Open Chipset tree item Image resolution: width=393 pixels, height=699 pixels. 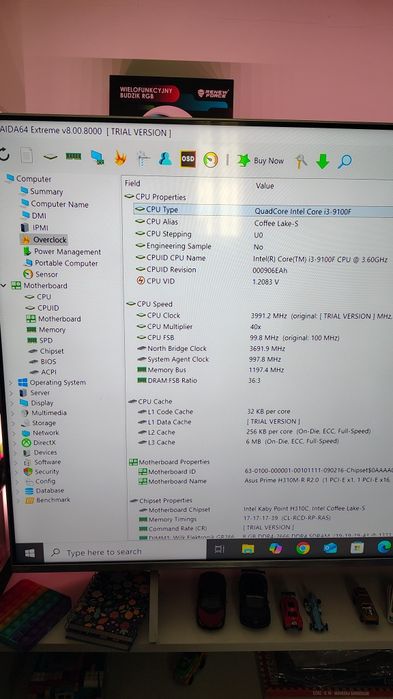coord(46,351)
